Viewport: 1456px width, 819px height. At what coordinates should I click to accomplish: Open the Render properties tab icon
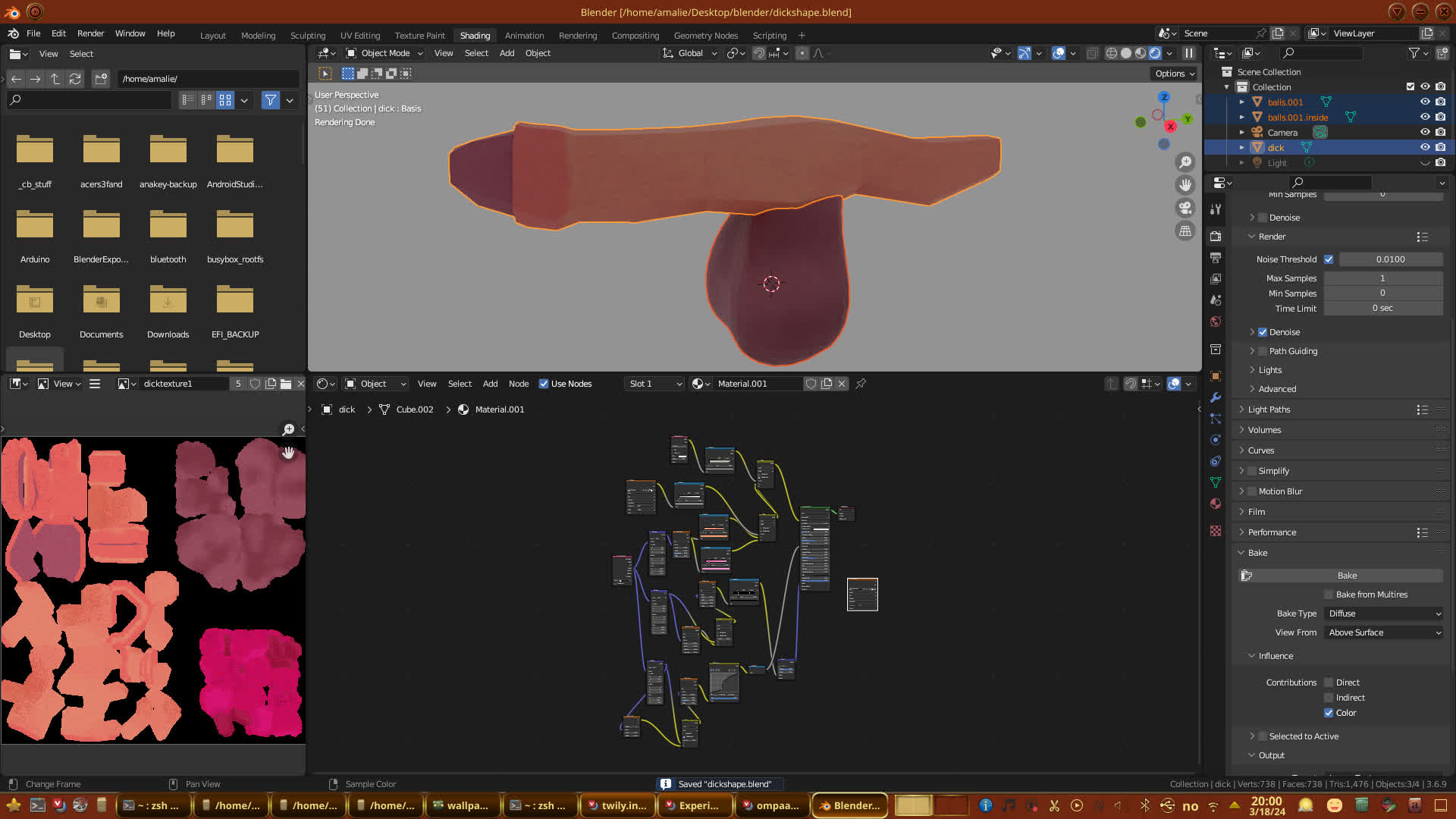(1216, 236)
